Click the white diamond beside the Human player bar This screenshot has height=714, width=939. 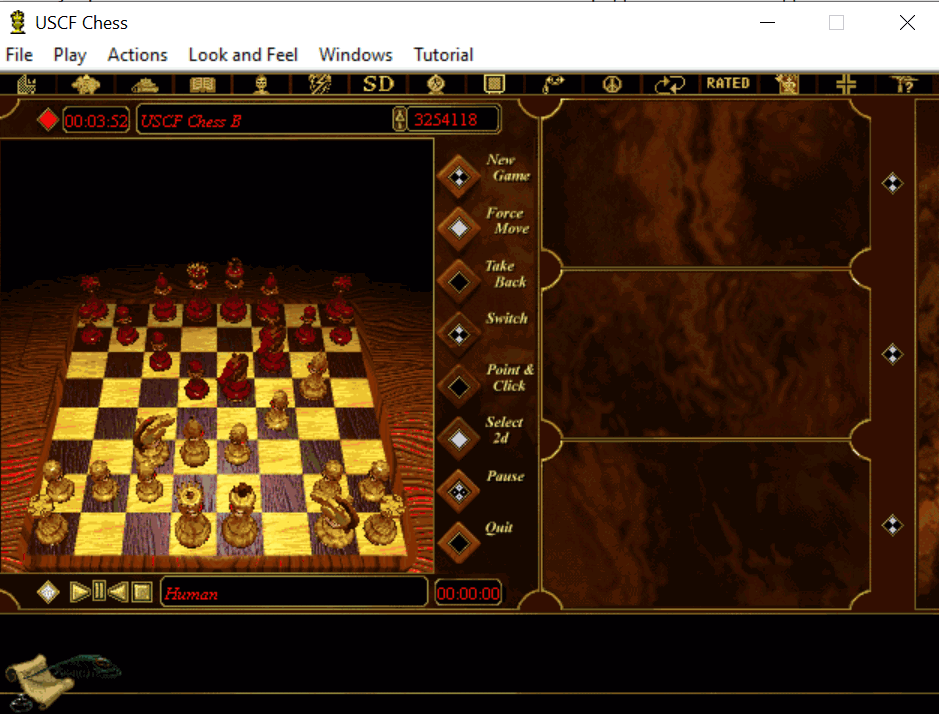[48, 592]
